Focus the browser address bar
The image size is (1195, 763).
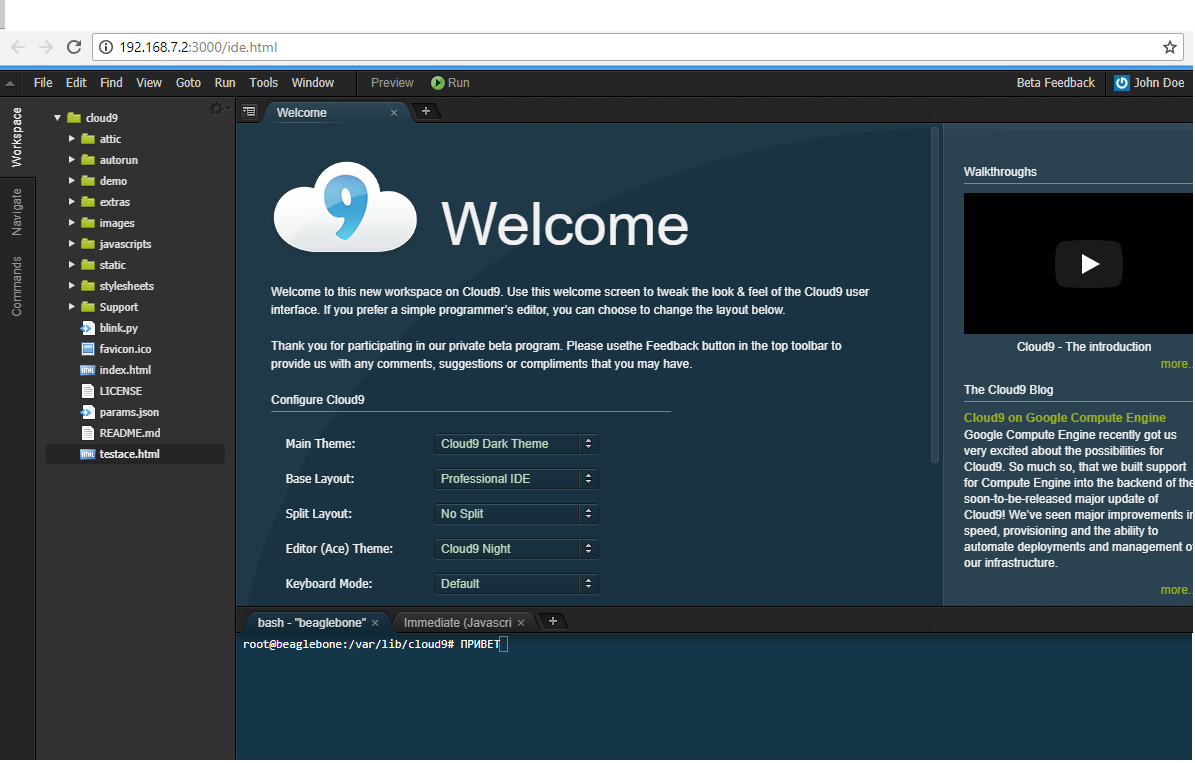pyautogui.click(x=636, y=47)
